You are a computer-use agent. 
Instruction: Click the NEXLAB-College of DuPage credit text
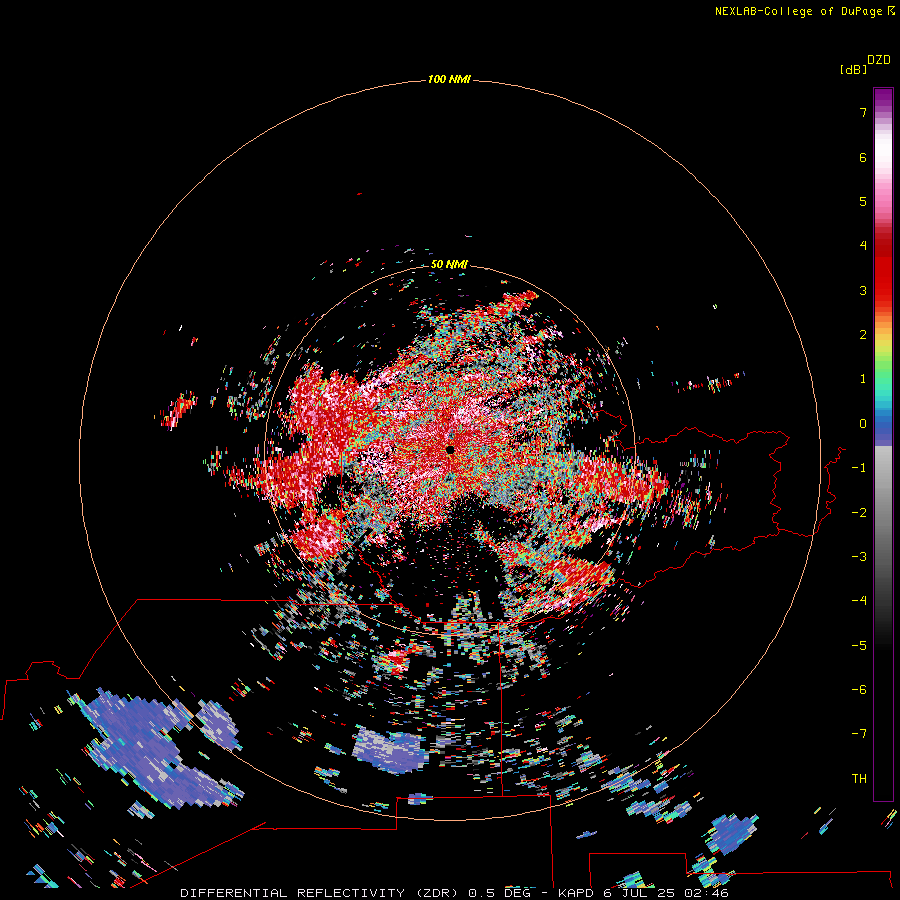tap(805, 11)
